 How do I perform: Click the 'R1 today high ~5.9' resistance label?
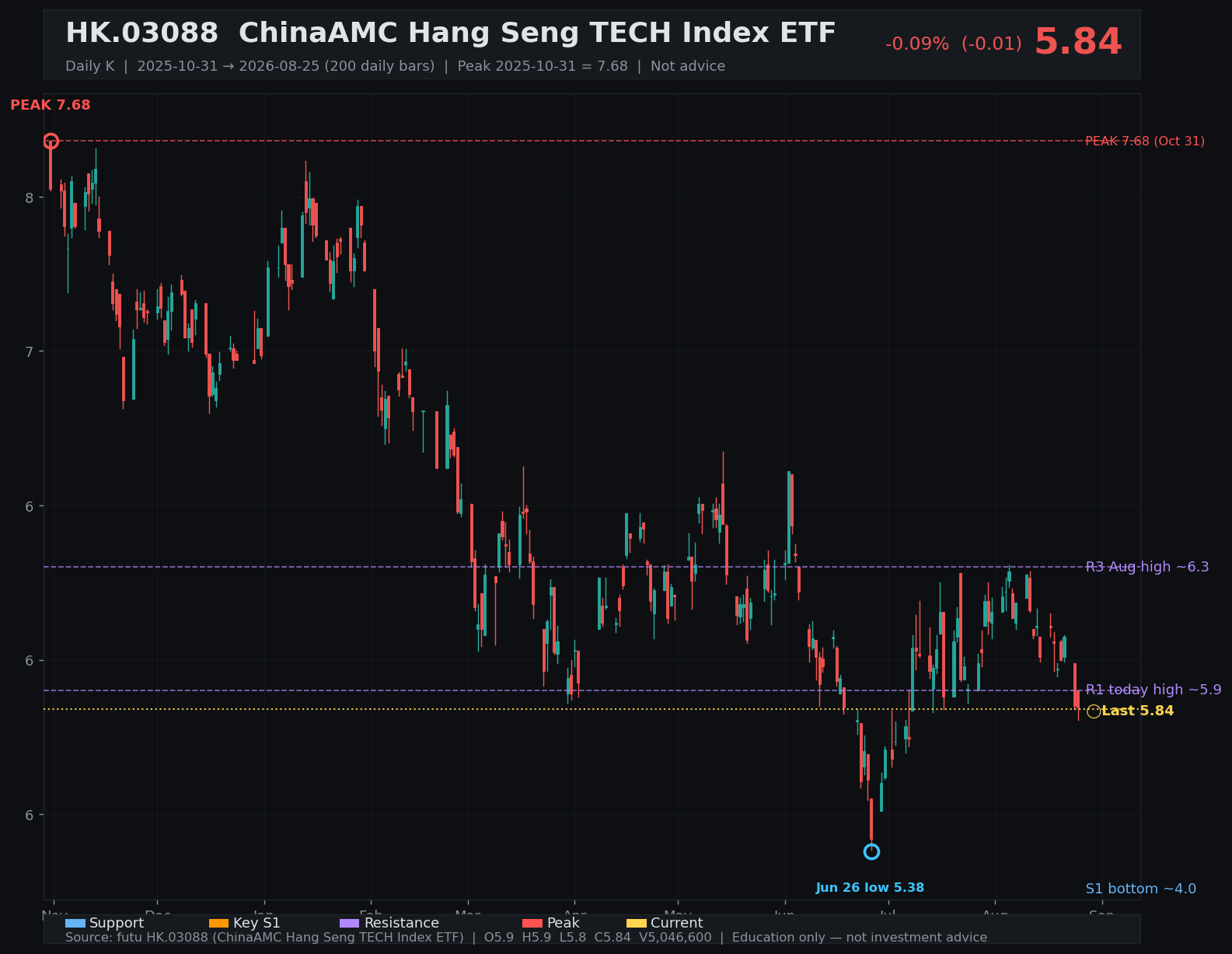click(x=1153, y=690)
